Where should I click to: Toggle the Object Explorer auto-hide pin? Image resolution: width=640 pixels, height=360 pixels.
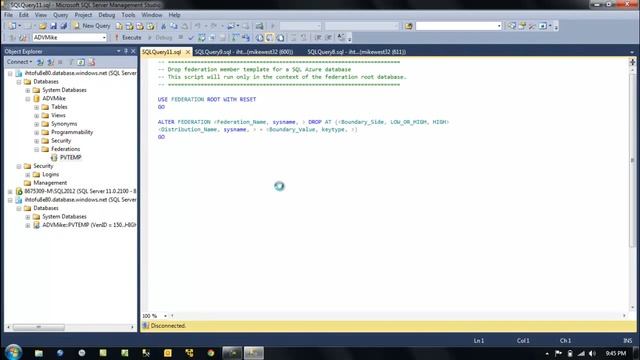(126, 51)
